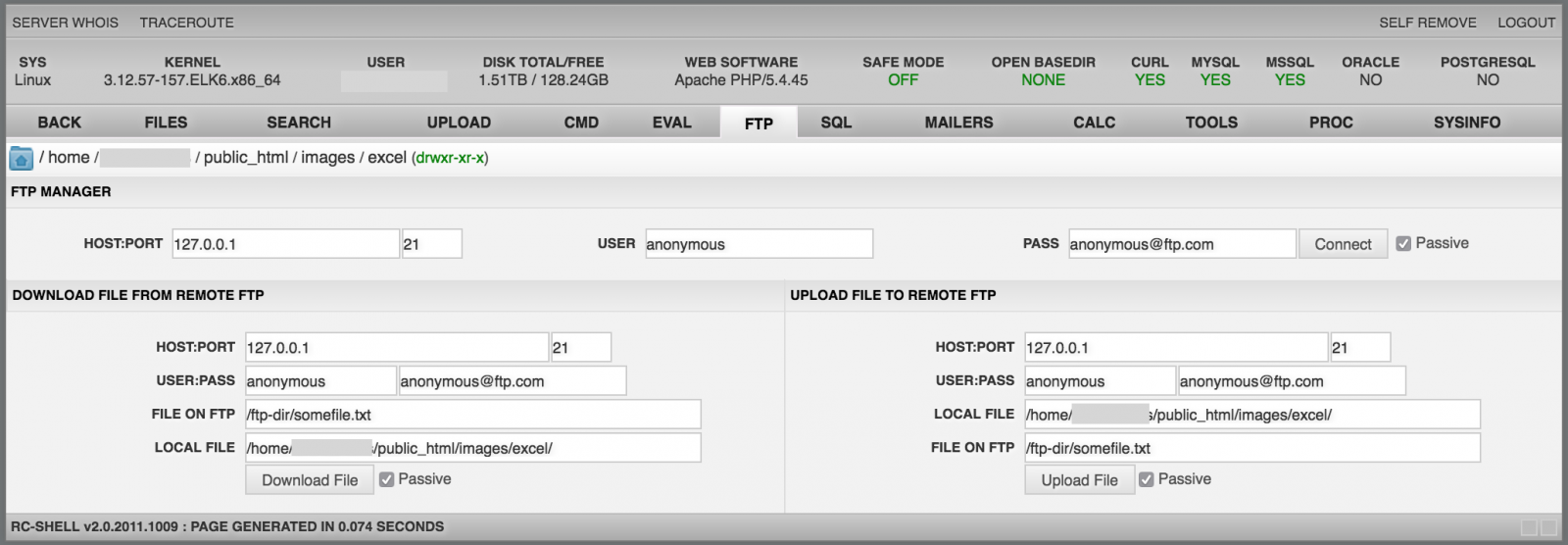
Task: Click the home folder icon in path bar
Action: click(x=21, y=158)
